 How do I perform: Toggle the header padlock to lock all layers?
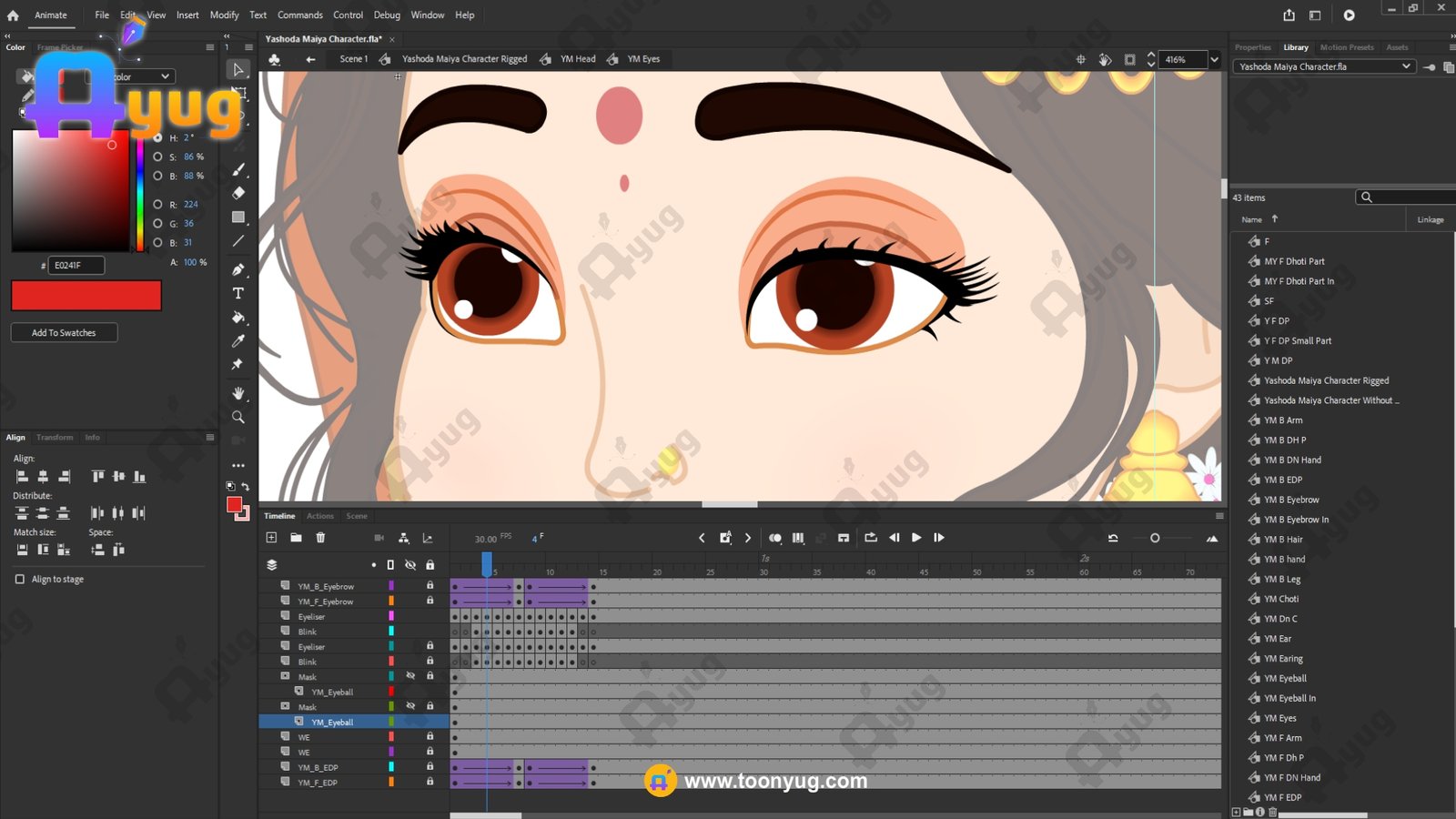tap(430, 565)
